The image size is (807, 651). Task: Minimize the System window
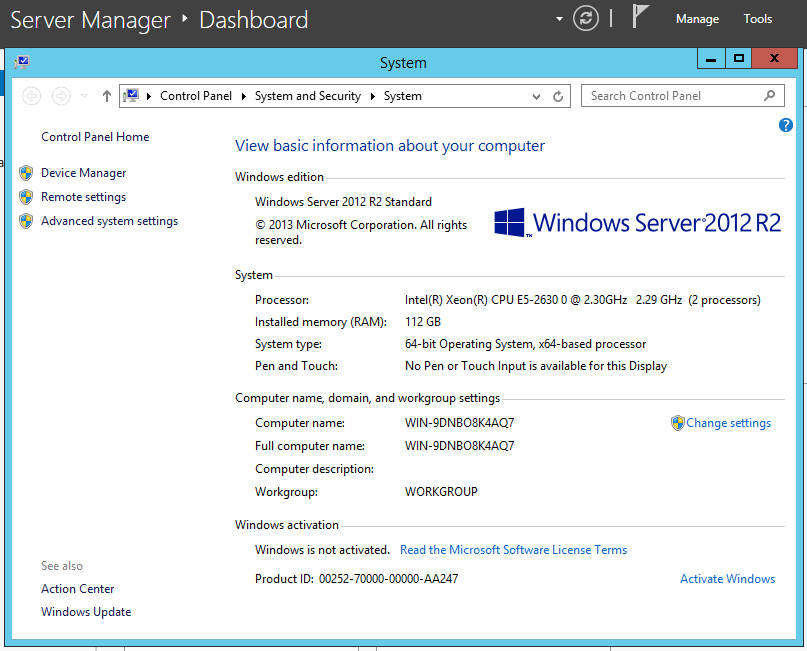point(711,59)
